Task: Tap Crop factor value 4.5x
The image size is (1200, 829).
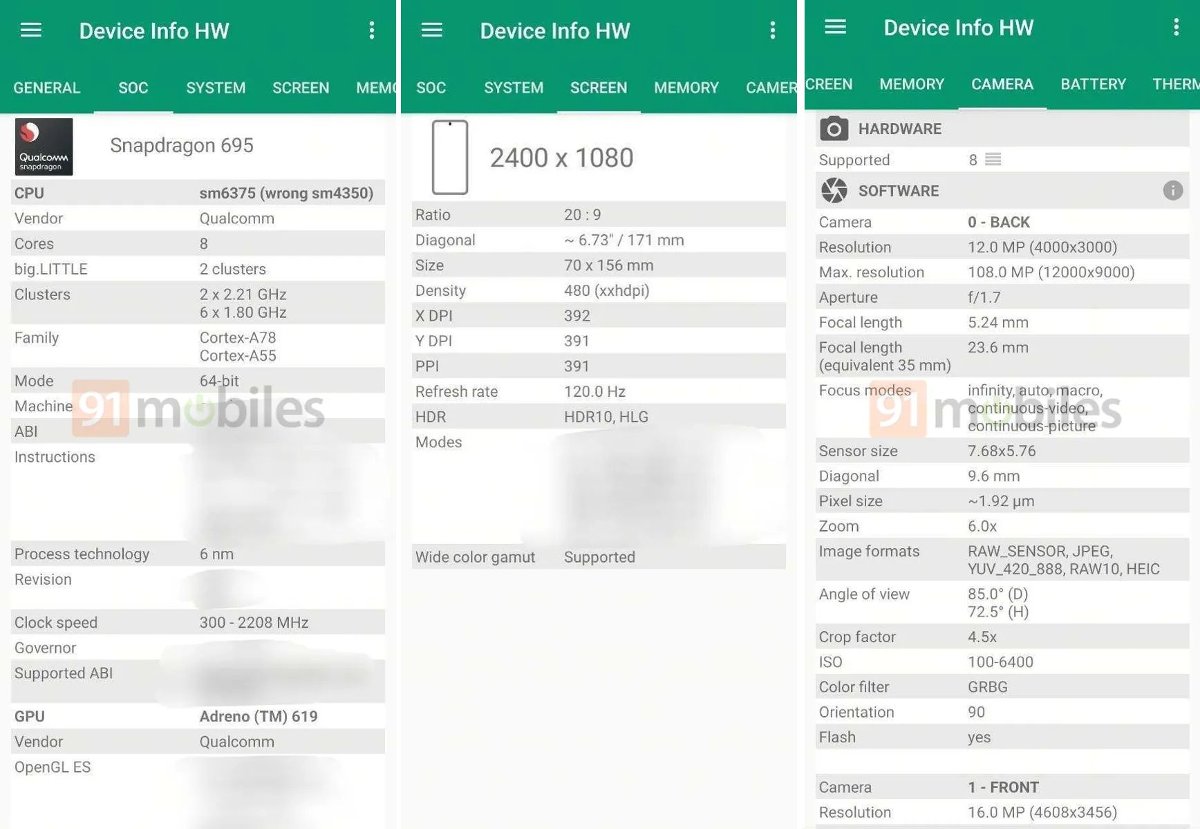Action: coord(982,637)
